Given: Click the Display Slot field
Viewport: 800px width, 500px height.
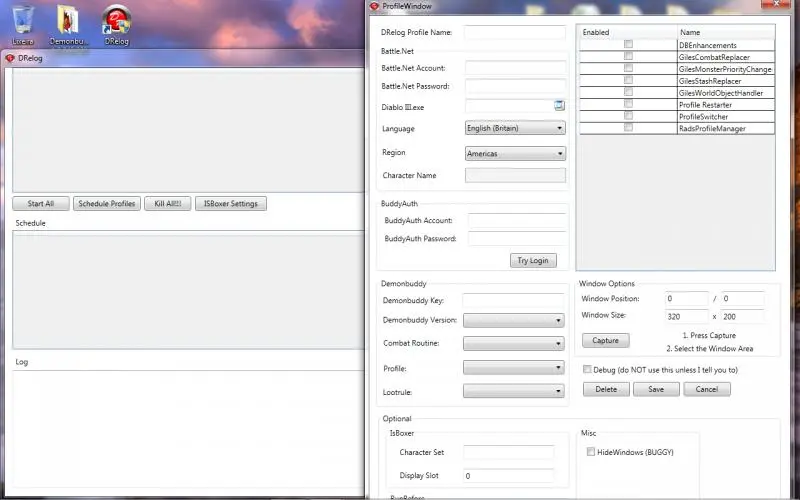Looking at the screenshot, I should point(509,476).
